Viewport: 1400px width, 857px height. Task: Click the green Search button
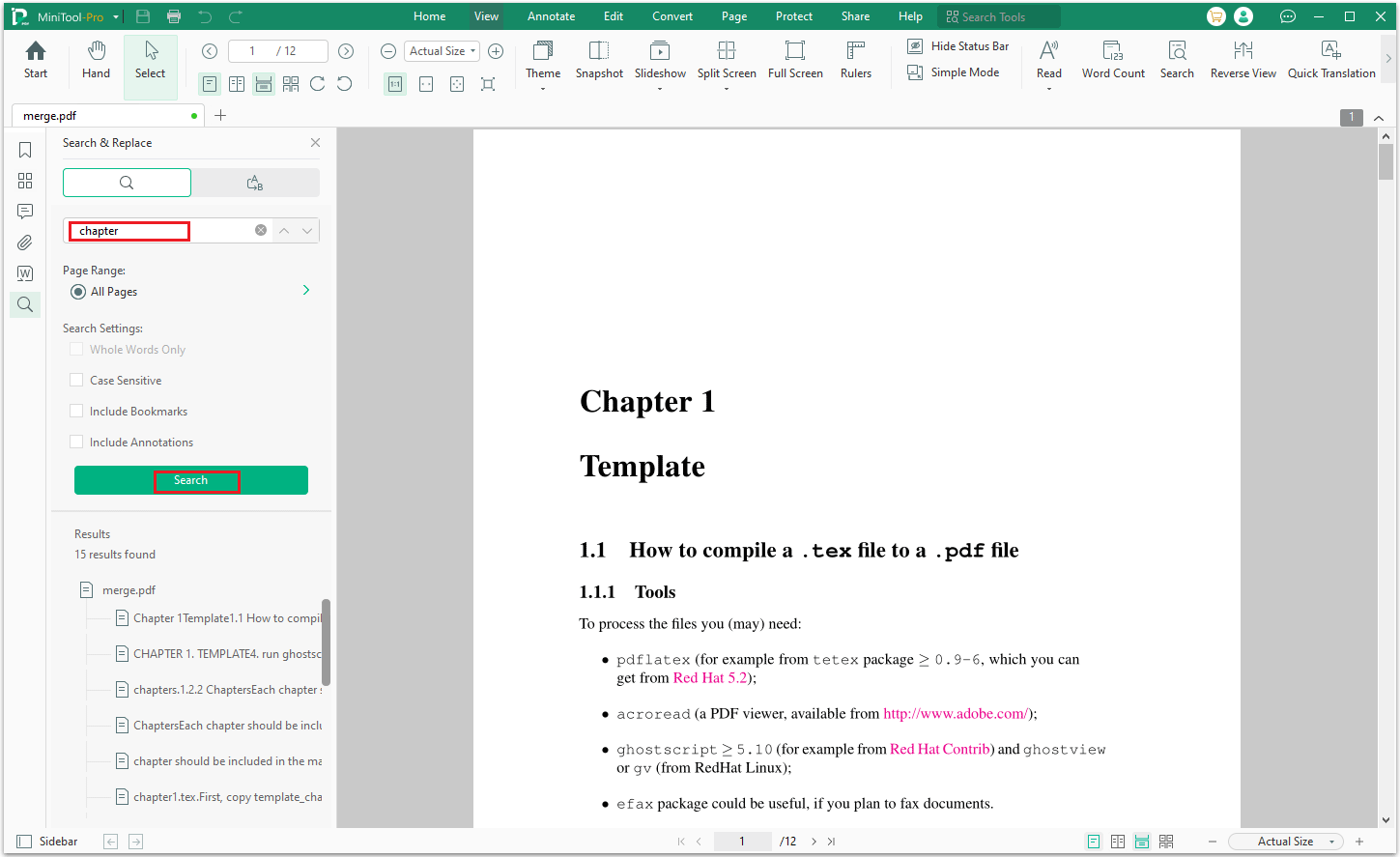tap(191, 480)
